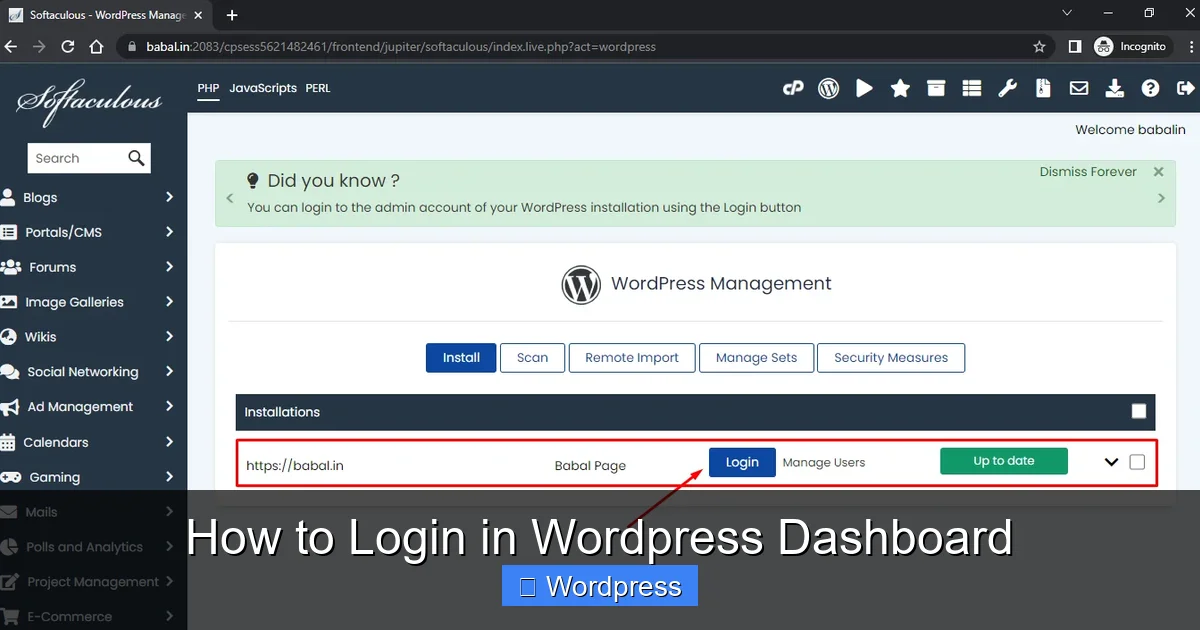Click the WordPress Management heading logo
The height and width of the screenshot is (630, 1200).
pos(581,284)
